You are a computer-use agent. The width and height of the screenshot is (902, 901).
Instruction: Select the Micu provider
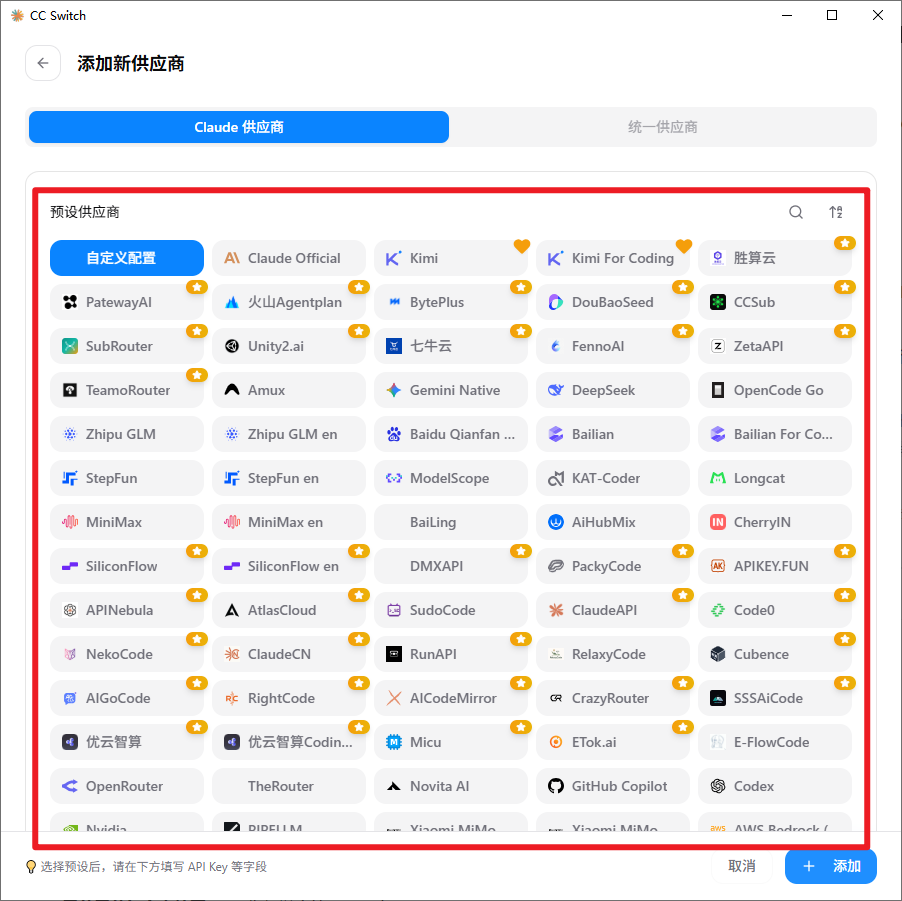pyautogui.click(x=451, y=742)
